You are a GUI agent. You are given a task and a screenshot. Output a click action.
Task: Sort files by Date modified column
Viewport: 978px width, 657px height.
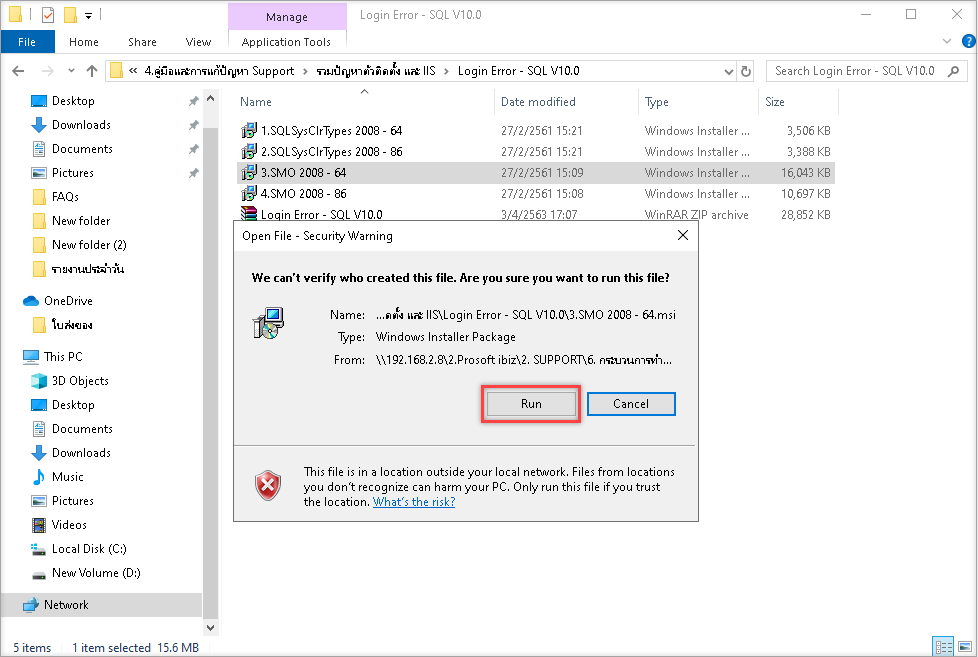click(538, 102)
